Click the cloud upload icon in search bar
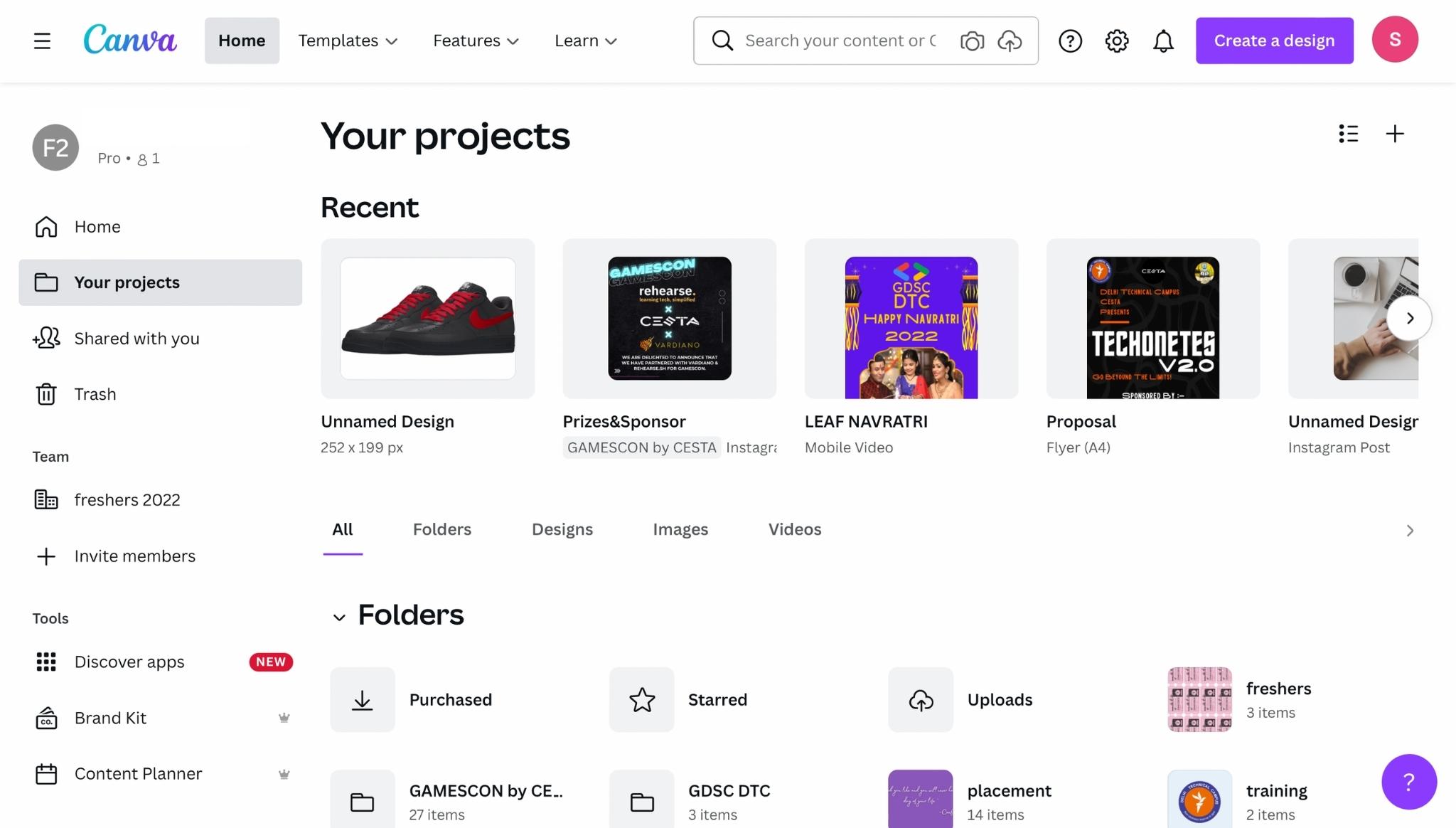 coord(1010,41)
